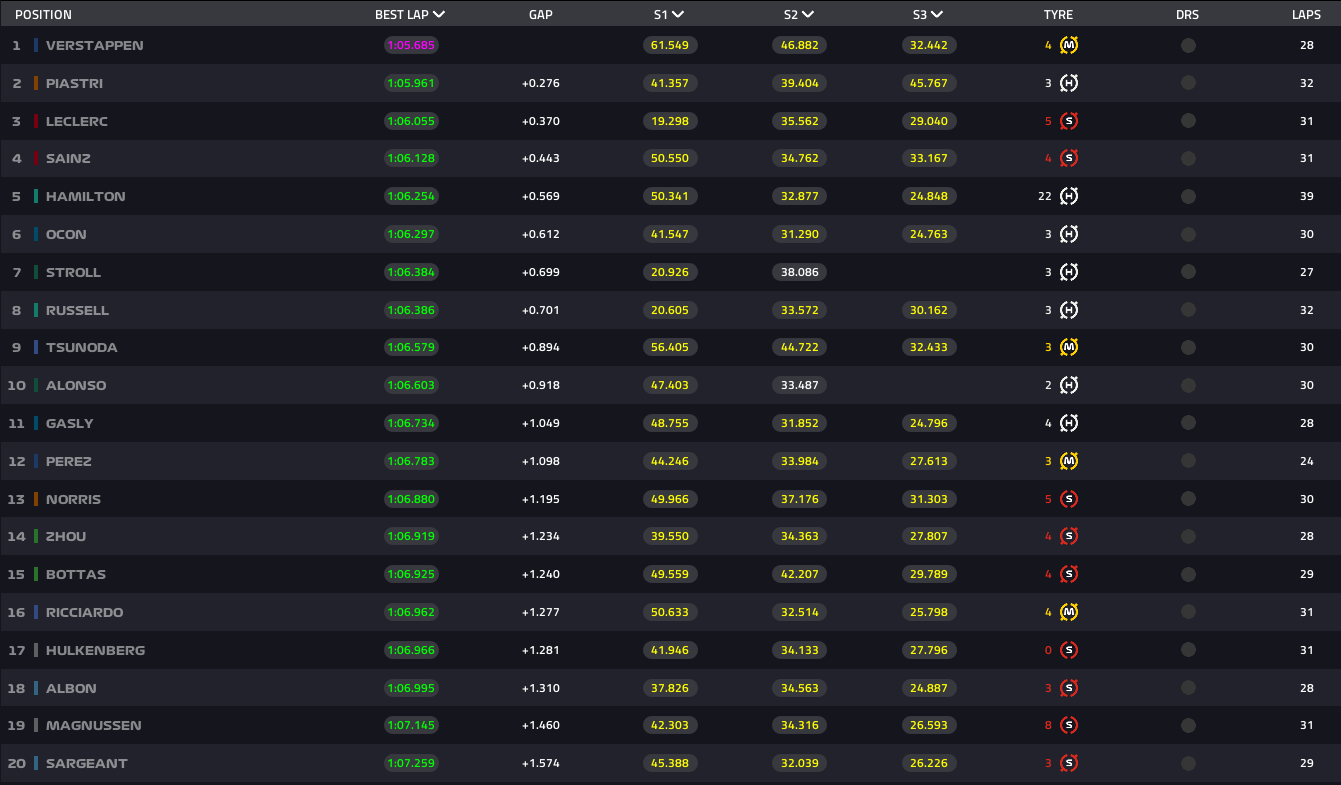Image resolution: width=1341 pixels, height=785 pixels.
Task: Click Norris's Soft tyre compound icon
Action: click(1069, 498)
